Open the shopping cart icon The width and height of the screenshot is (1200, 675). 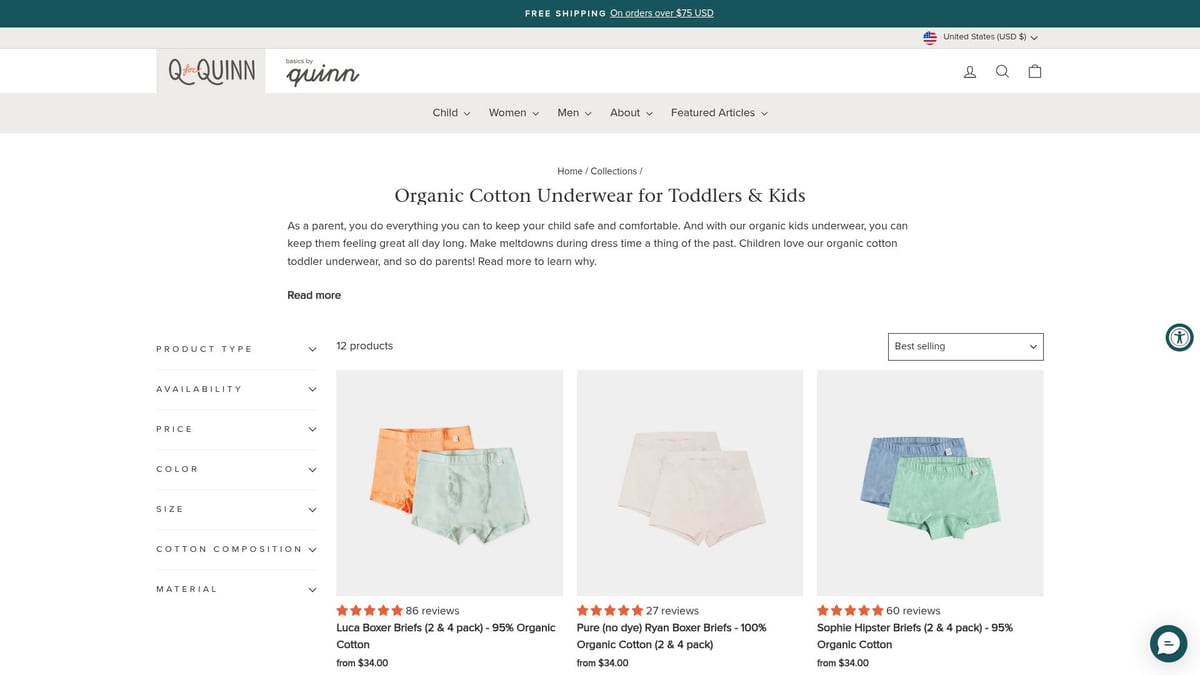tap(1035, 72)
